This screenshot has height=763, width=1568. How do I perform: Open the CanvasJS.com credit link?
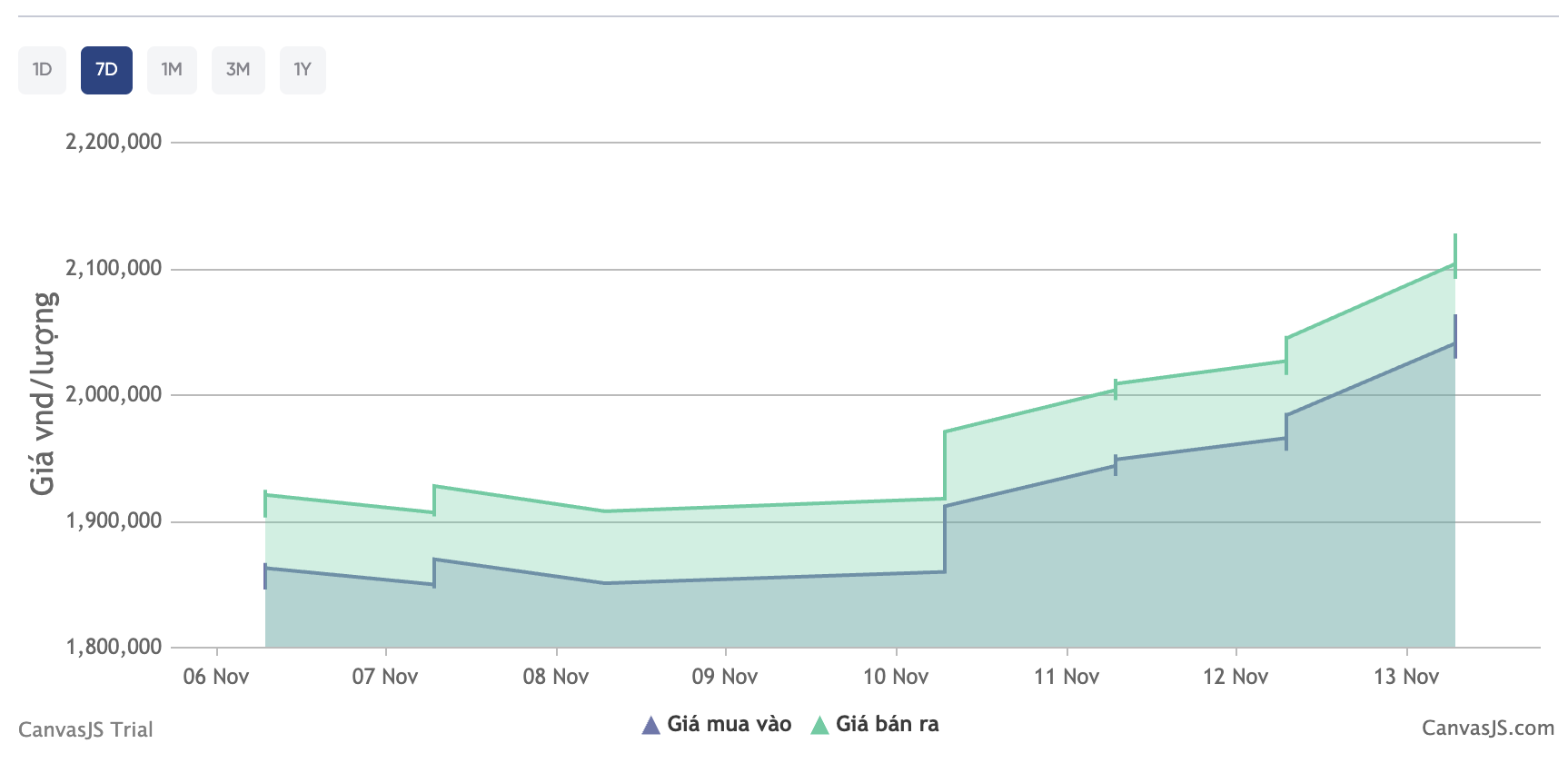coord(1487,728)
